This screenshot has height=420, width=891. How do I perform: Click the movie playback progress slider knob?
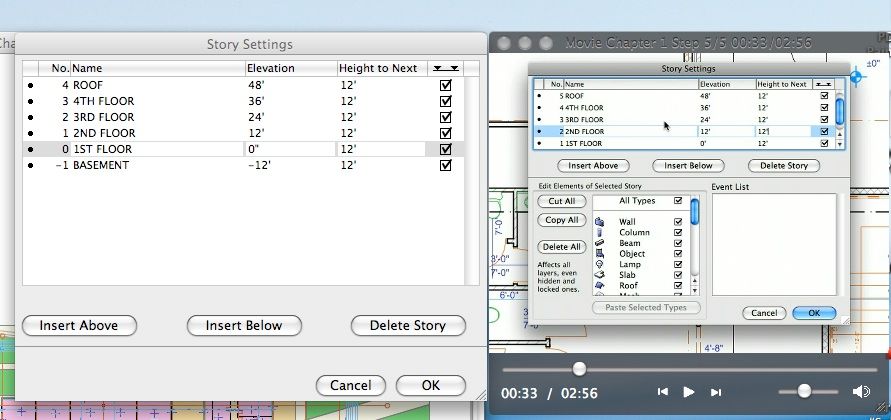click(x=579, y=369)
